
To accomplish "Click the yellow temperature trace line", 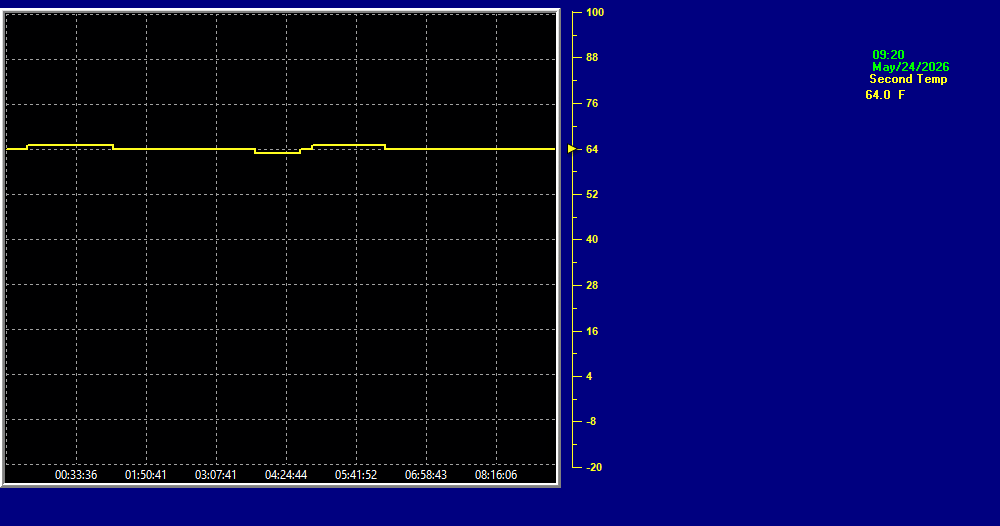I will [x=185, y=149].
